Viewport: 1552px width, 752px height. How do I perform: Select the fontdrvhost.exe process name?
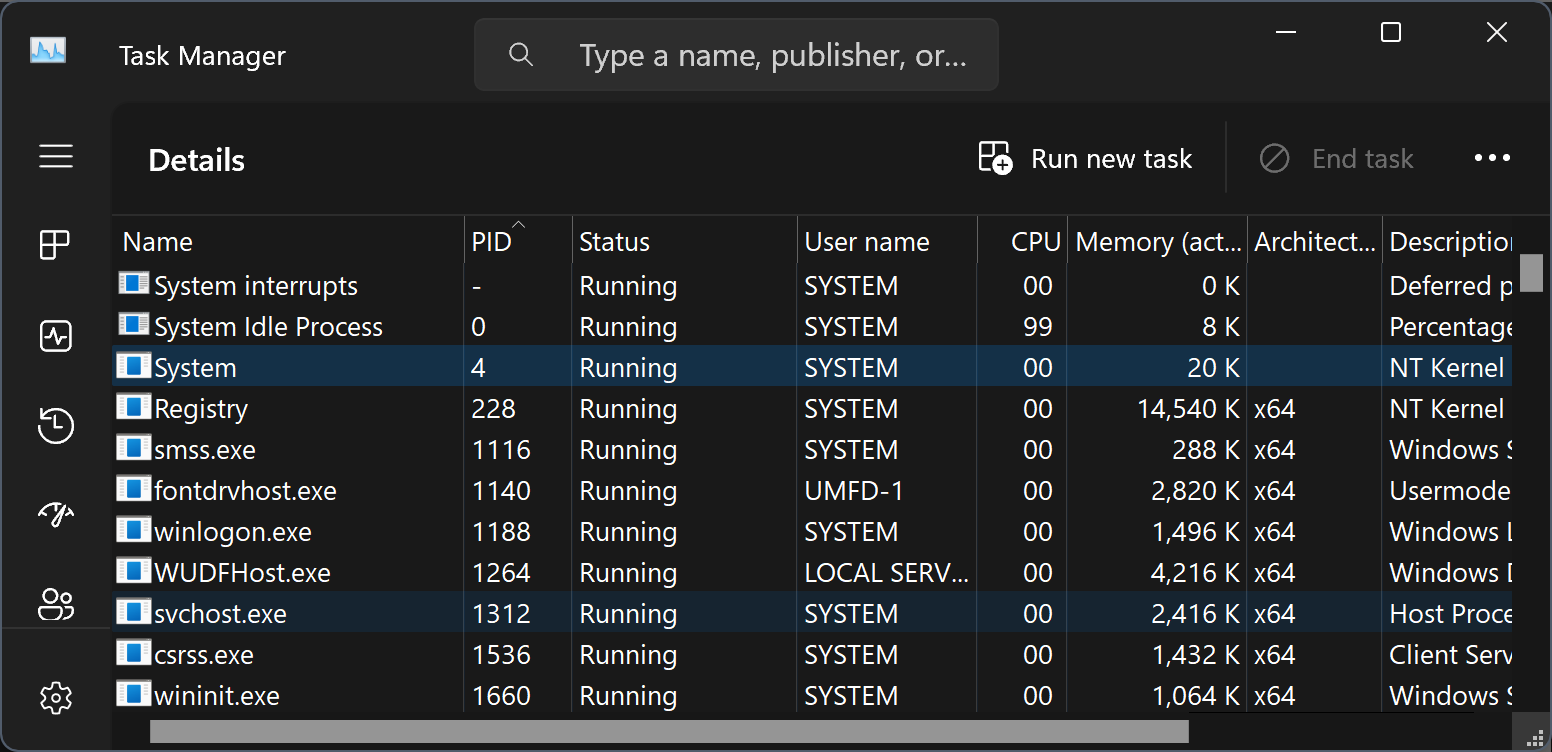245,491
